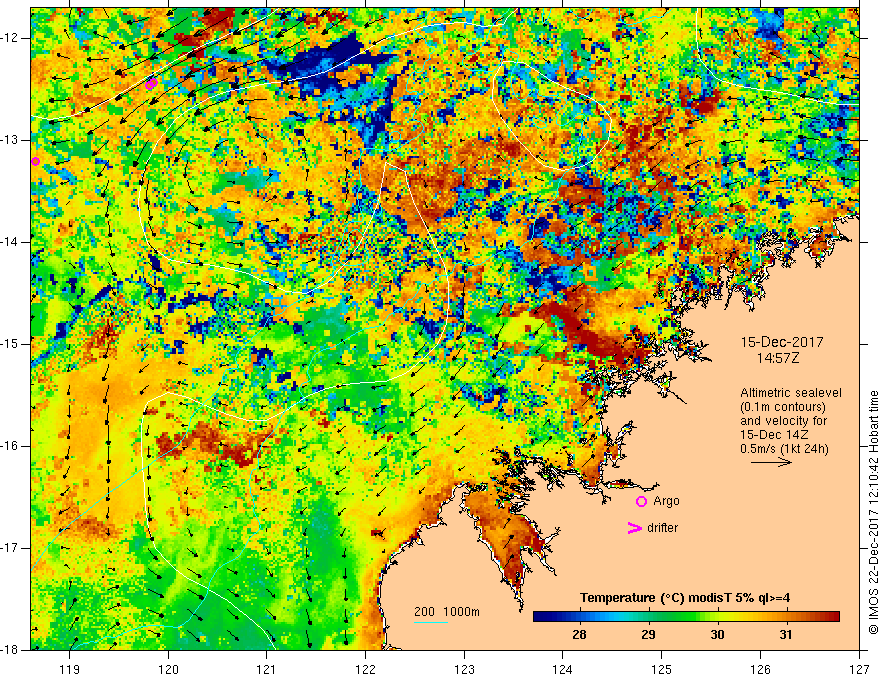880x680 pixels.
Task: Click the '14:57Z' time label
Action: pyautogui.click(x=777, y=358)
